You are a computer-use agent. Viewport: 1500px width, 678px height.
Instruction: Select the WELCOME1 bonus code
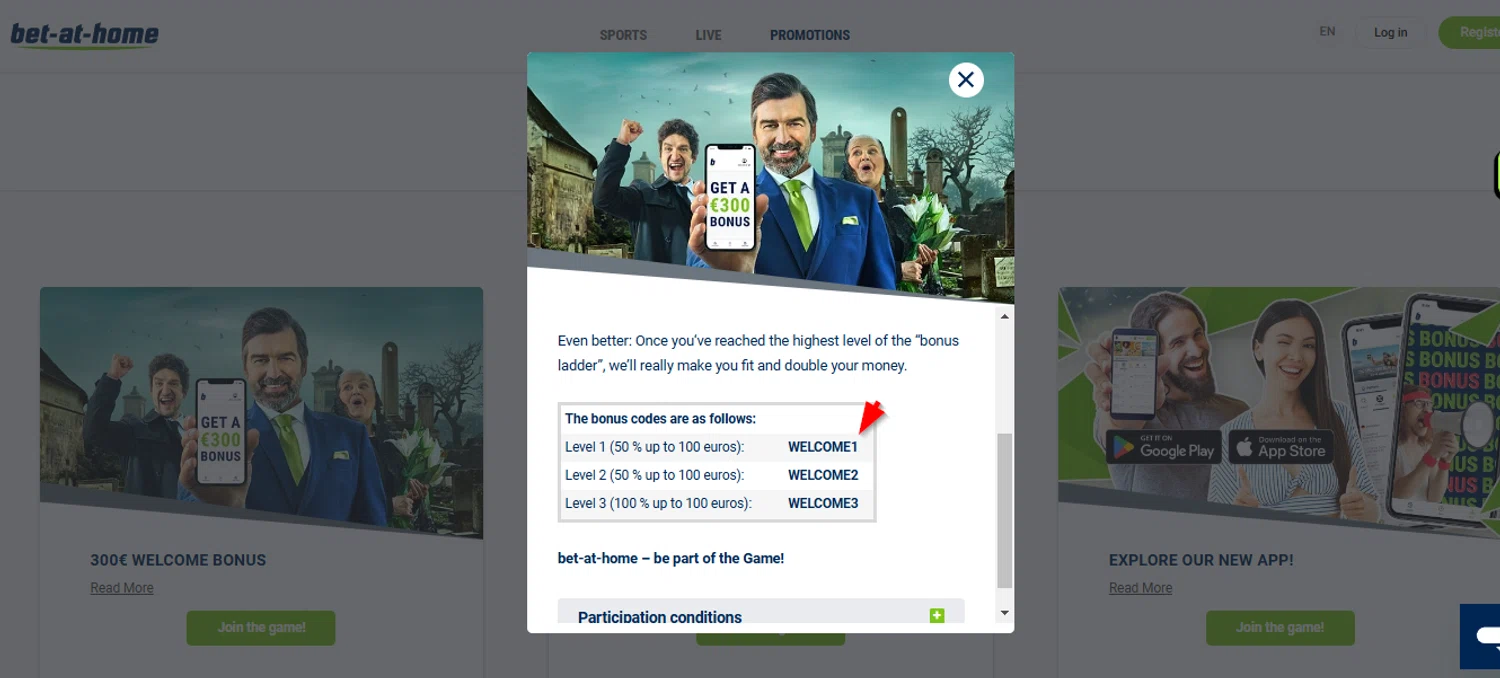click(x=823, y=447)
